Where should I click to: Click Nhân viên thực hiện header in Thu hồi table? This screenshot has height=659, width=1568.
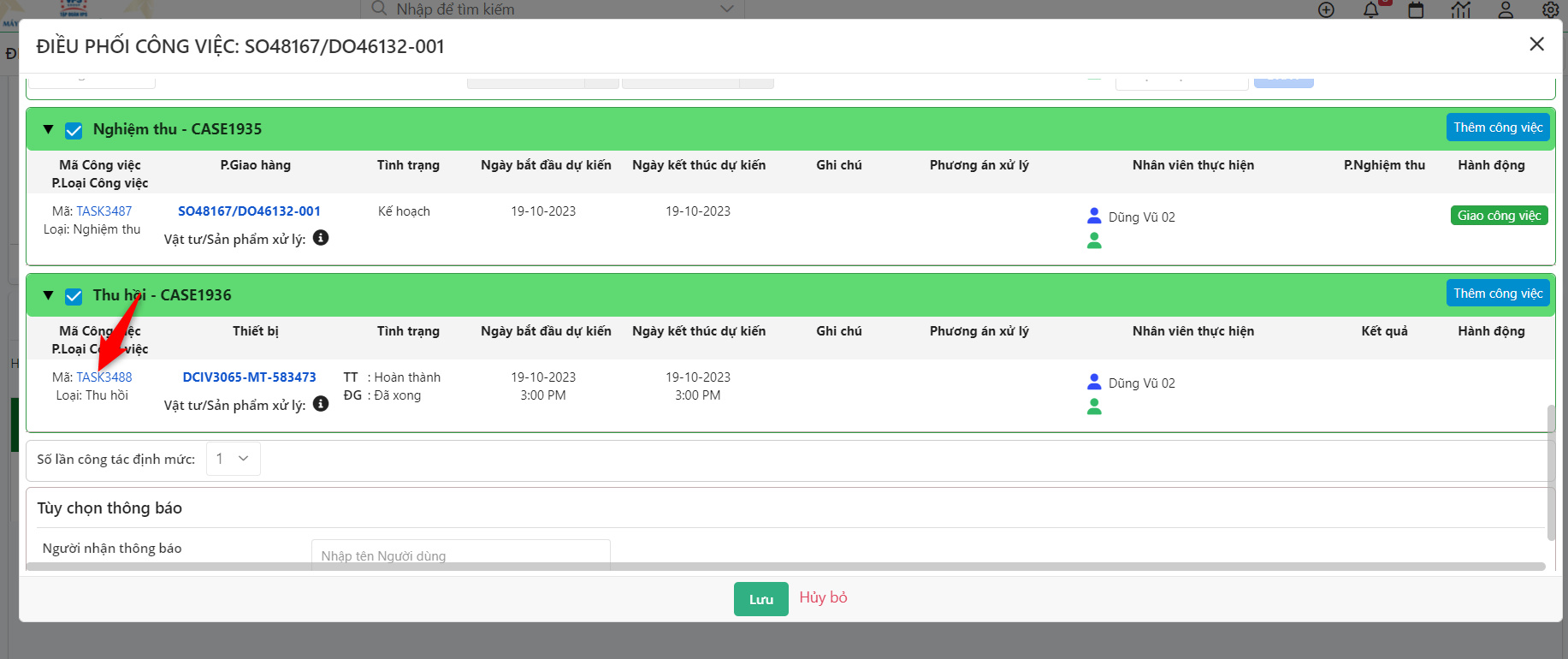(1193, 331)
